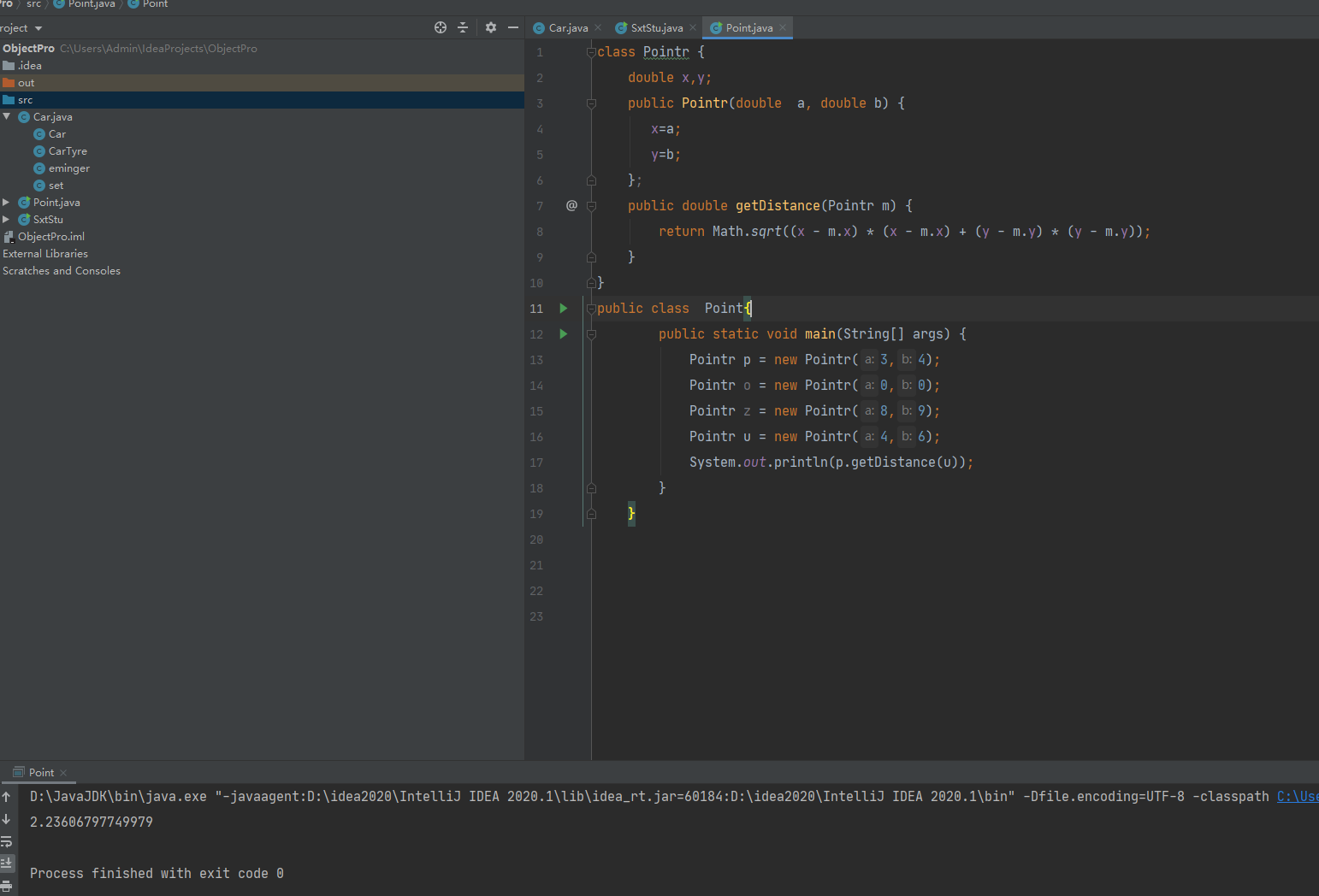This screenshot has height=896, width=1319.
Task: Toggle Soft-Wrap in the run console
Action: pos(6,841)
